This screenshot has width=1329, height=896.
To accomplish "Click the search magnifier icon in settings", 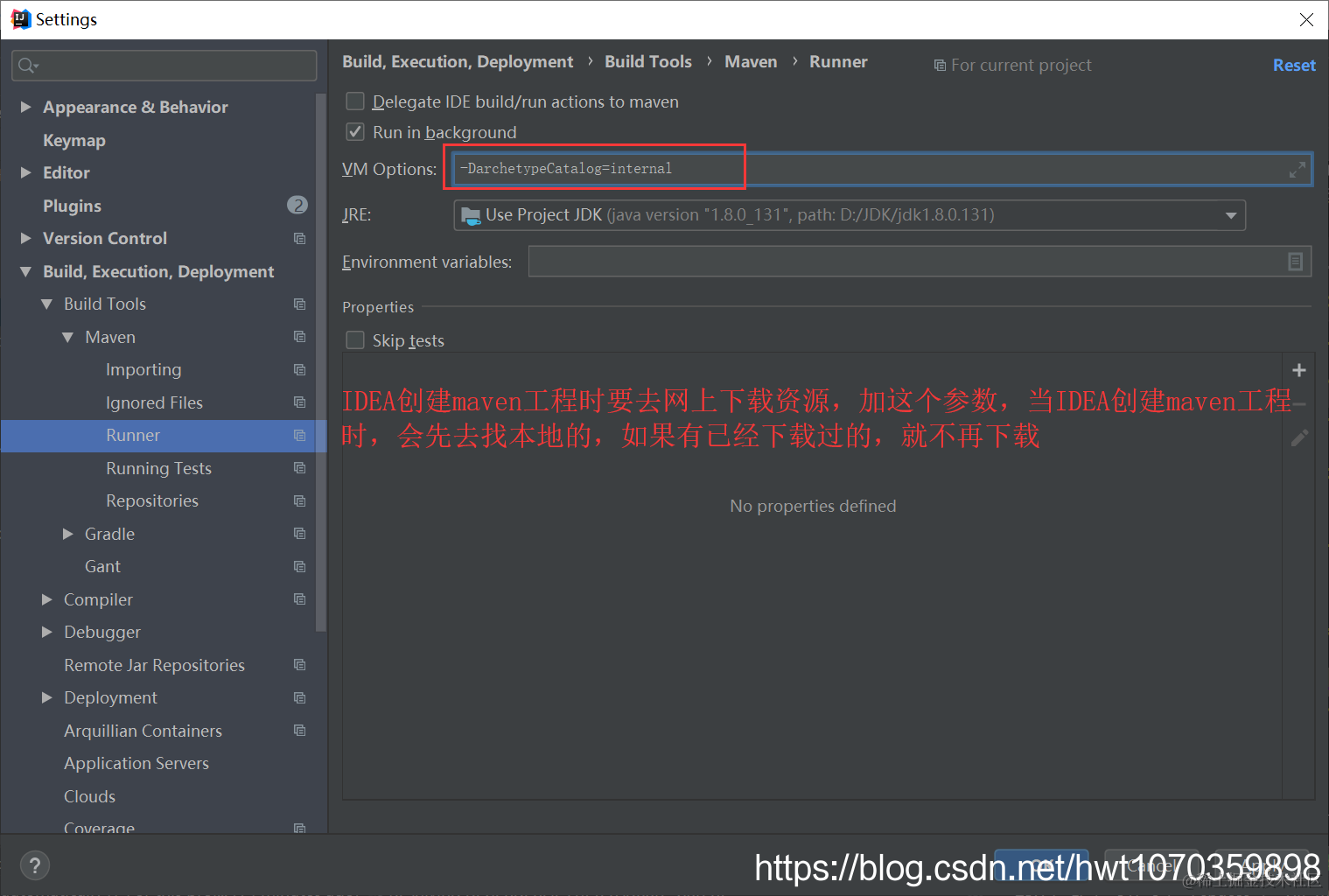I will point(26,66).
